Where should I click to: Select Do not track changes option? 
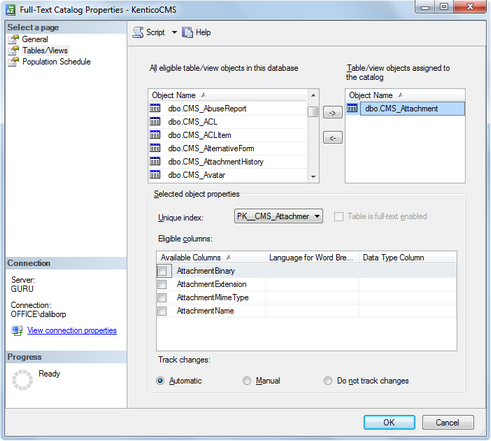pos(366,381)
